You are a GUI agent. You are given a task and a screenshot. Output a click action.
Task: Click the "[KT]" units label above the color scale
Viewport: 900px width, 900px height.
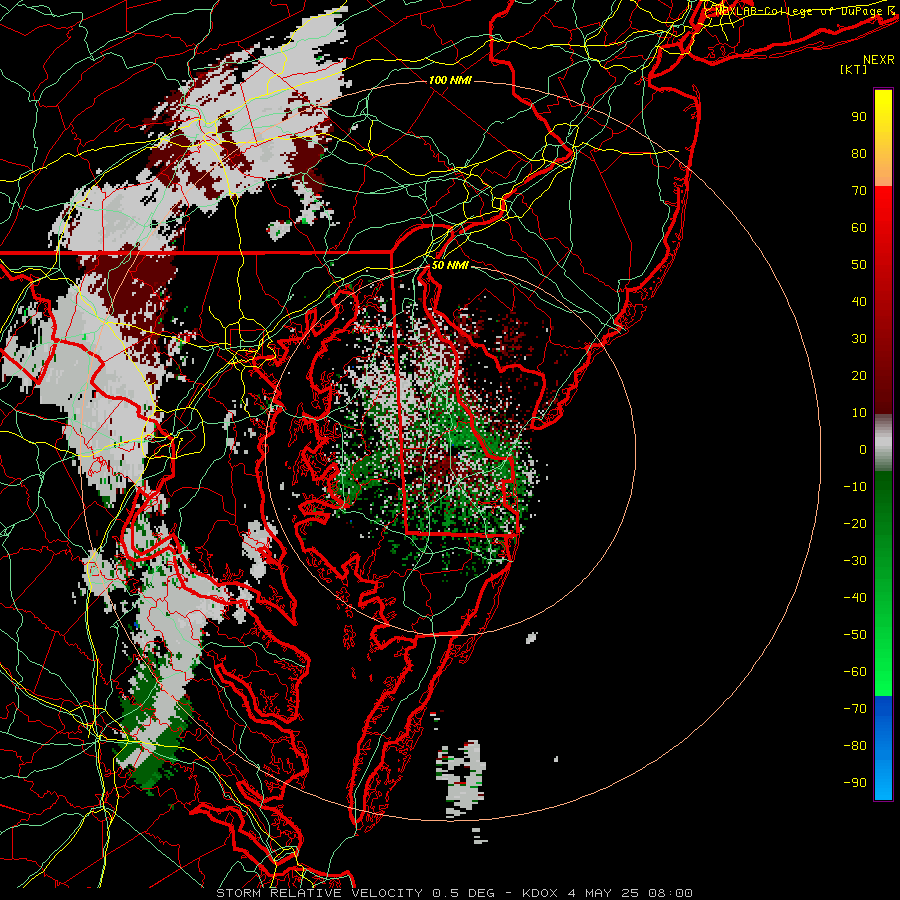pyautogui.click(x=853, y=69)
